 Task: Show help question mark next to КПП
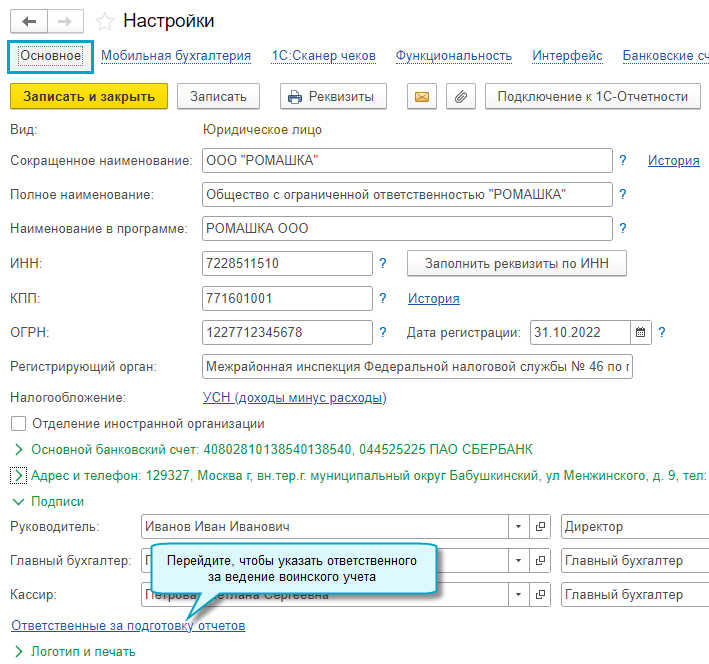383,298
